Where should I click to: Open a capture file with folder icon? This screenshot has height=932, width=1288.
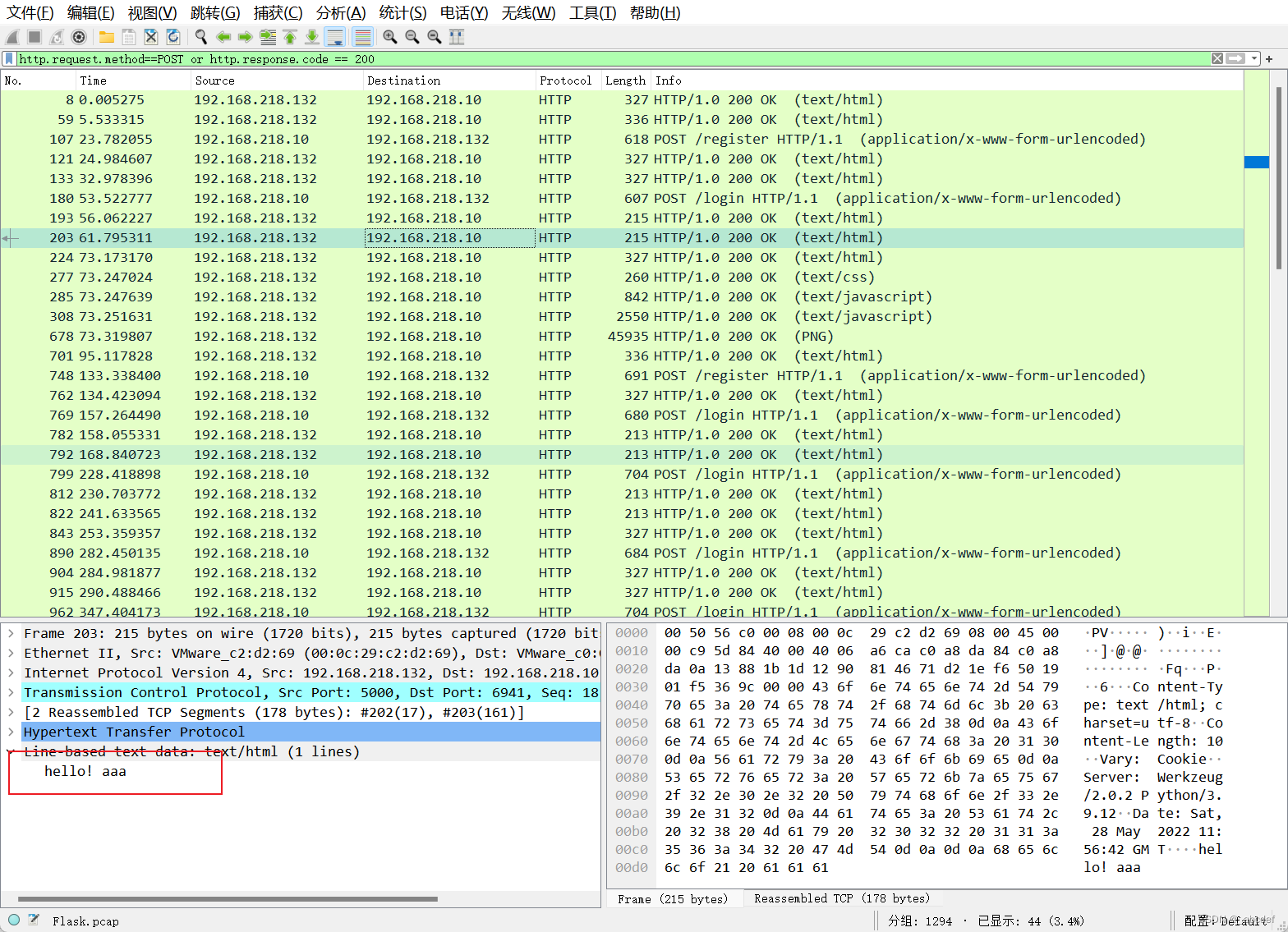107,37
